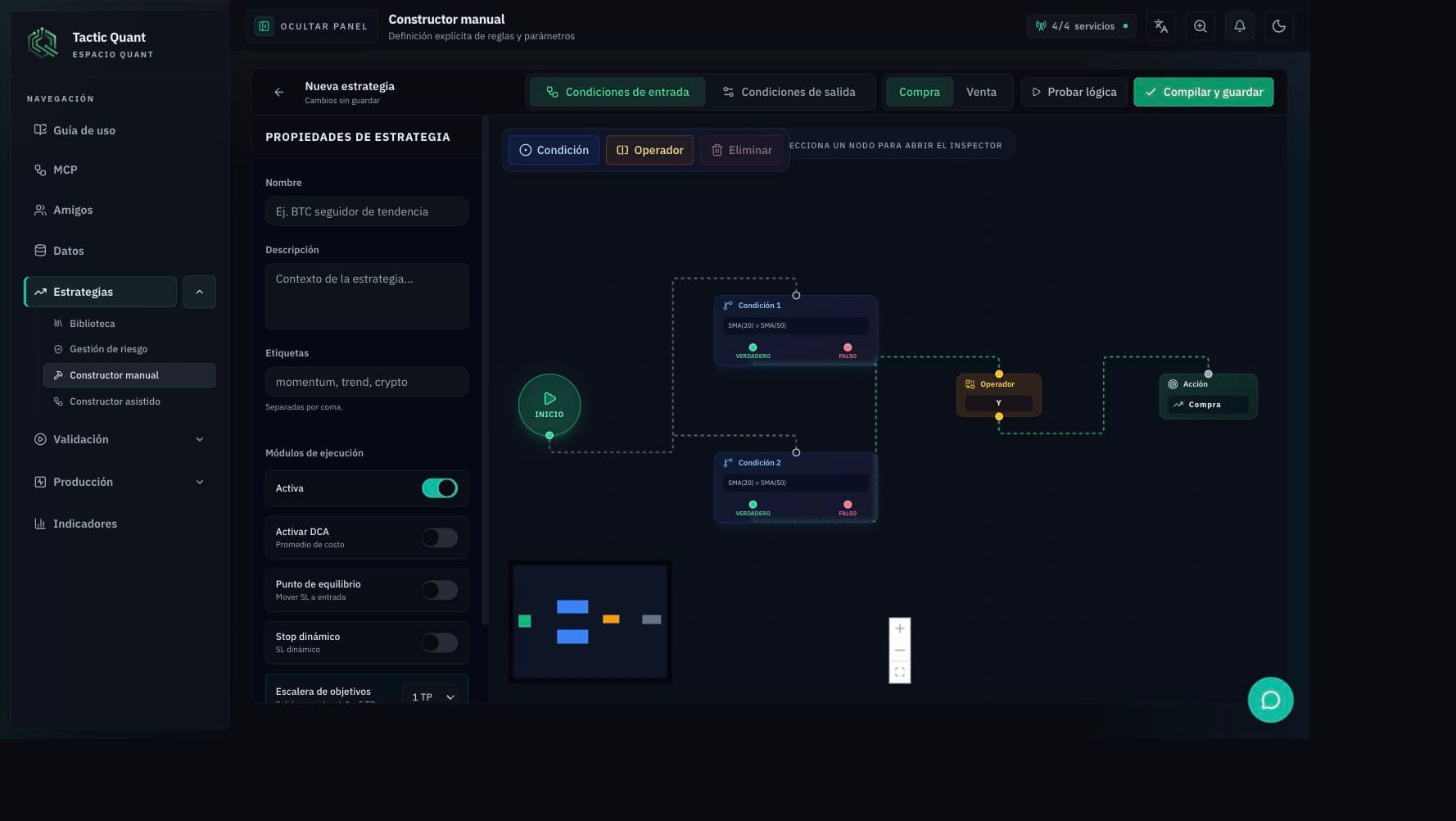This screenshot has height=821, width=1456.
Task: Collapse the Estrategias submenu chevron
Action: click(x=199, y=292)
